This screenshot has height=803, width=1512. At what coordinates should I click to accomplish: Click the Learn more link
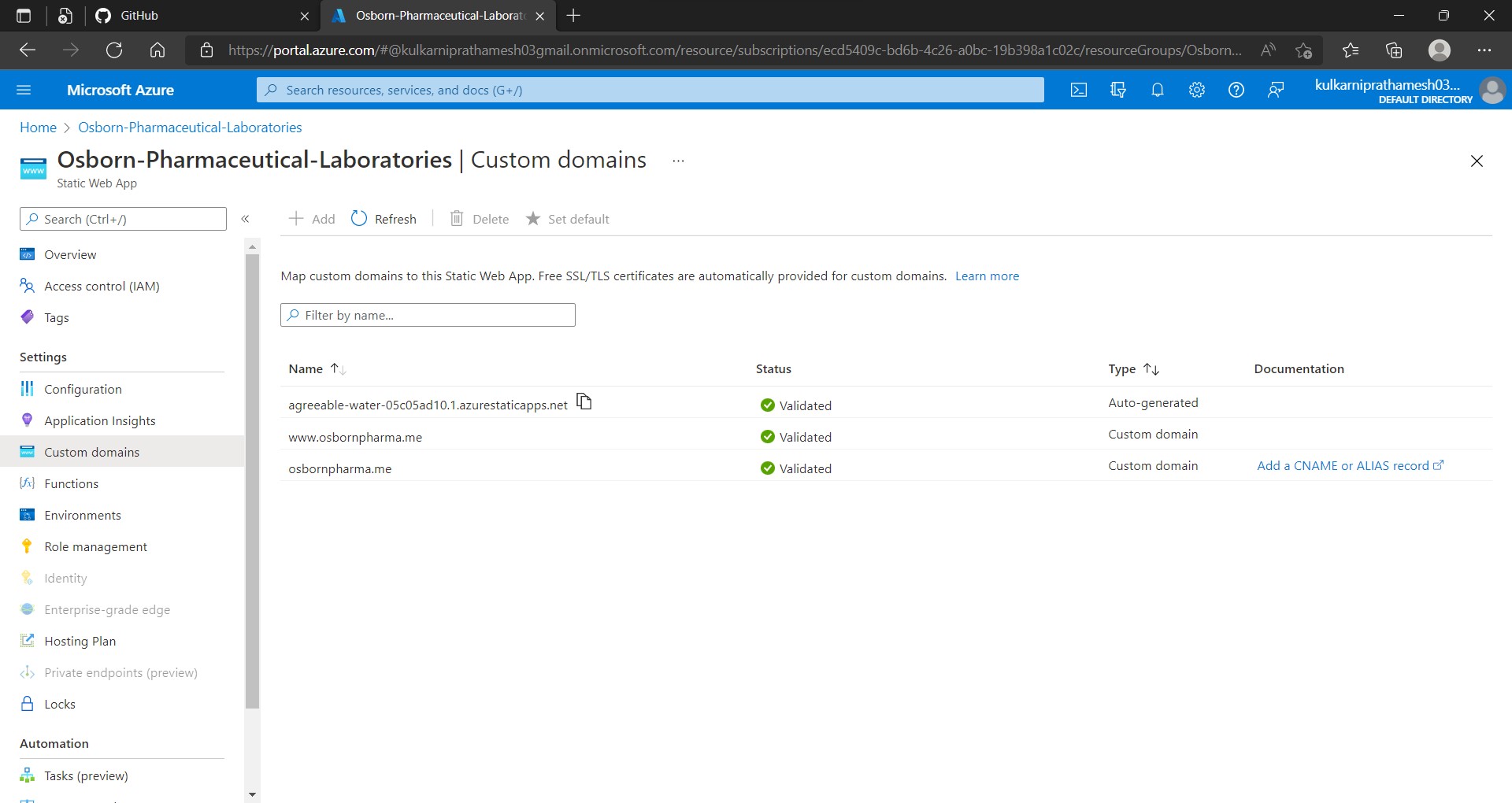987,276
